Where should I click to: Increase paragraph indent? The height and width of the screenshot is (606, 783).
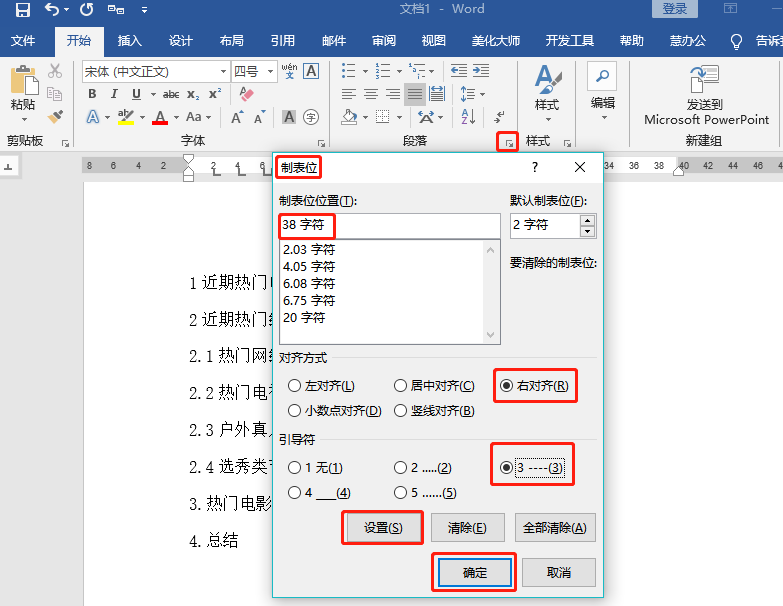tap(481, 71)
